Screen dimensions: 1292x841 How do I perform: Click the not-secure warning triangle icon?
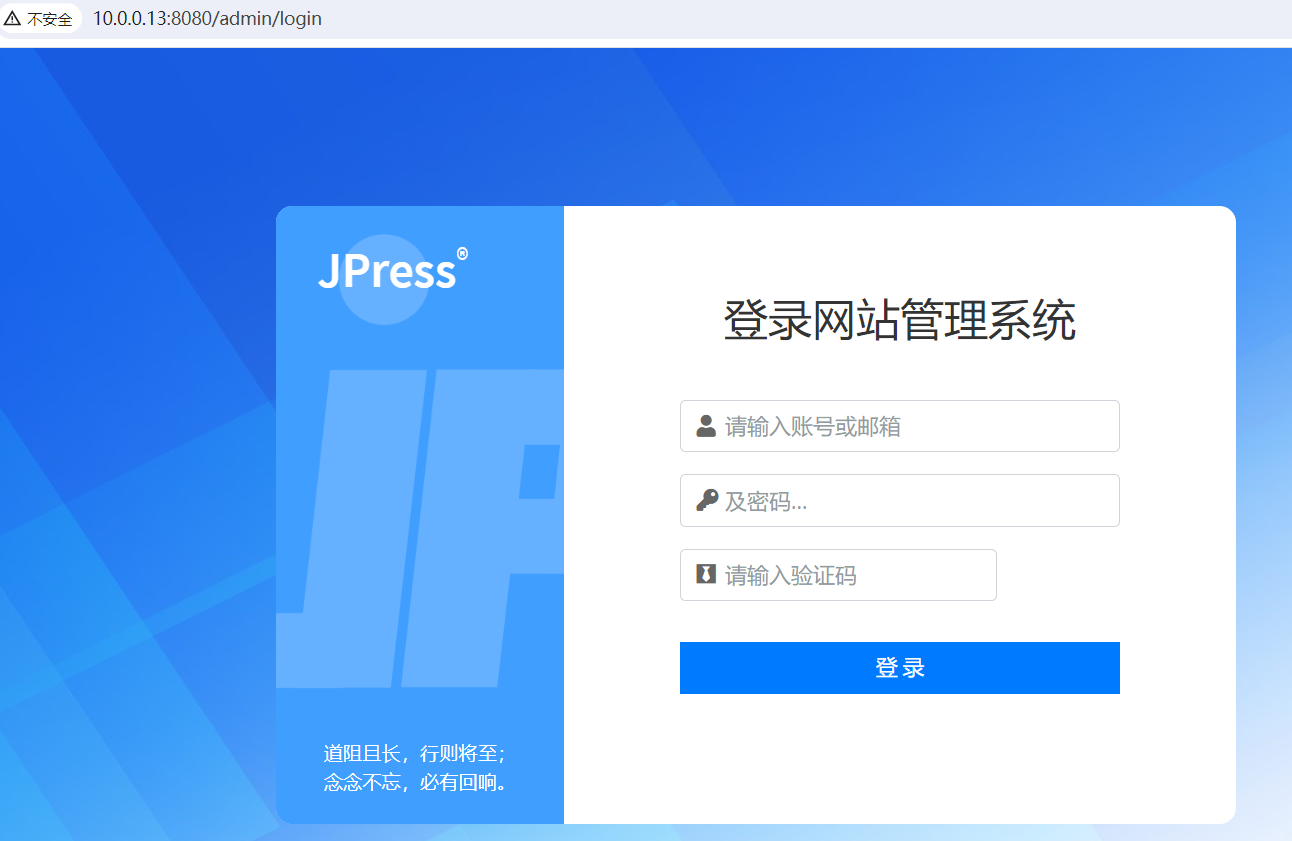click(13, 18)
